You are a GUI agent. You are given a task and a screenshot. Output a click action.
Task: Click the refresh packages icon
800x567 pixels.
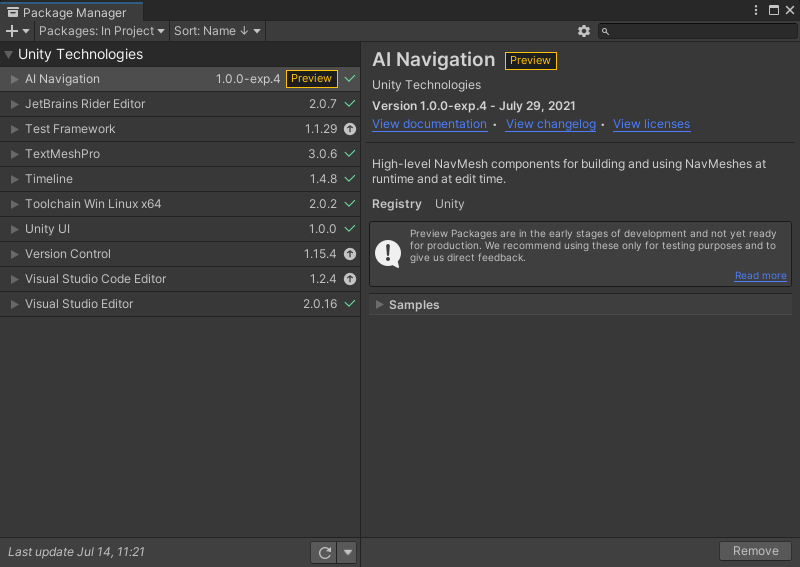pos(324,552)
